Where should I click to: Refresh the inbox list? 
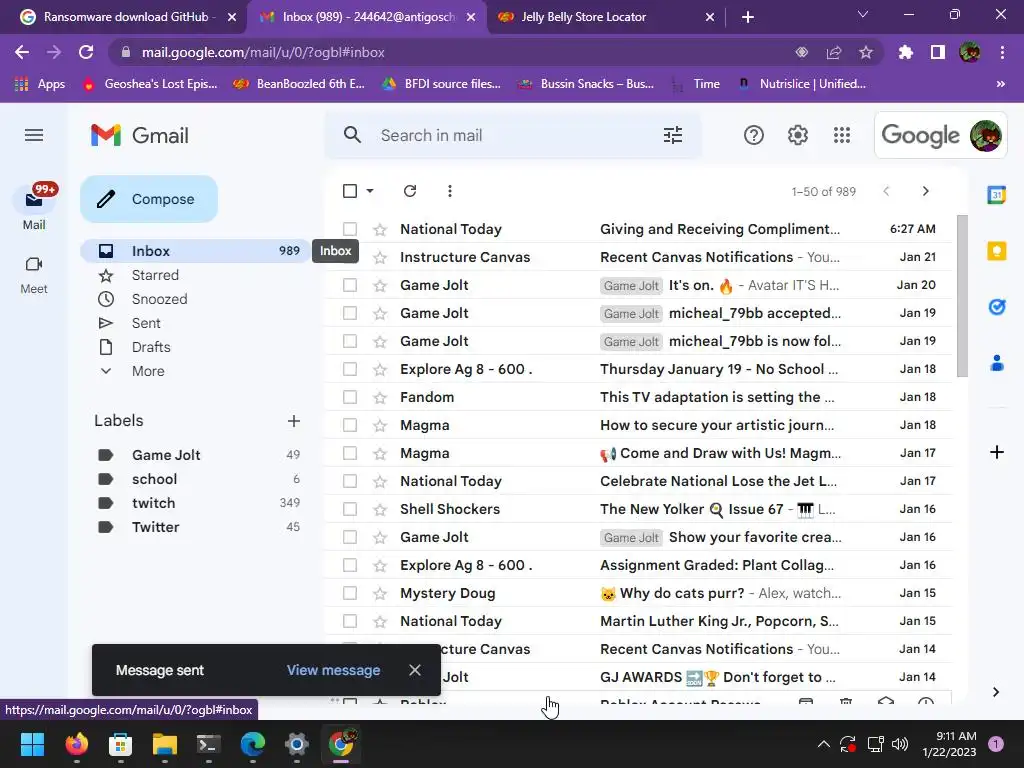(x=410, y=191)
